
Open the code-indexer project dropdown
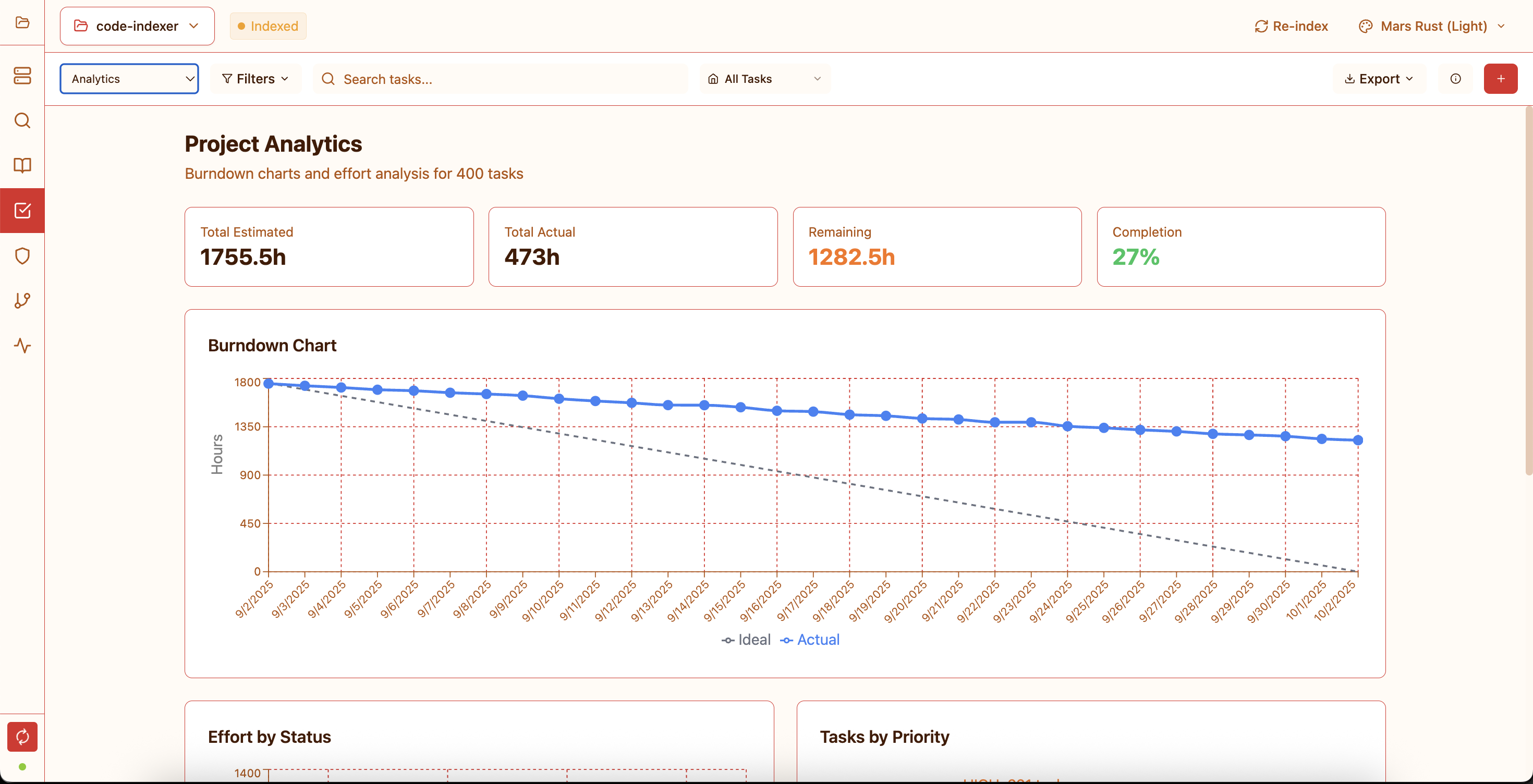(x=137, y=26)
